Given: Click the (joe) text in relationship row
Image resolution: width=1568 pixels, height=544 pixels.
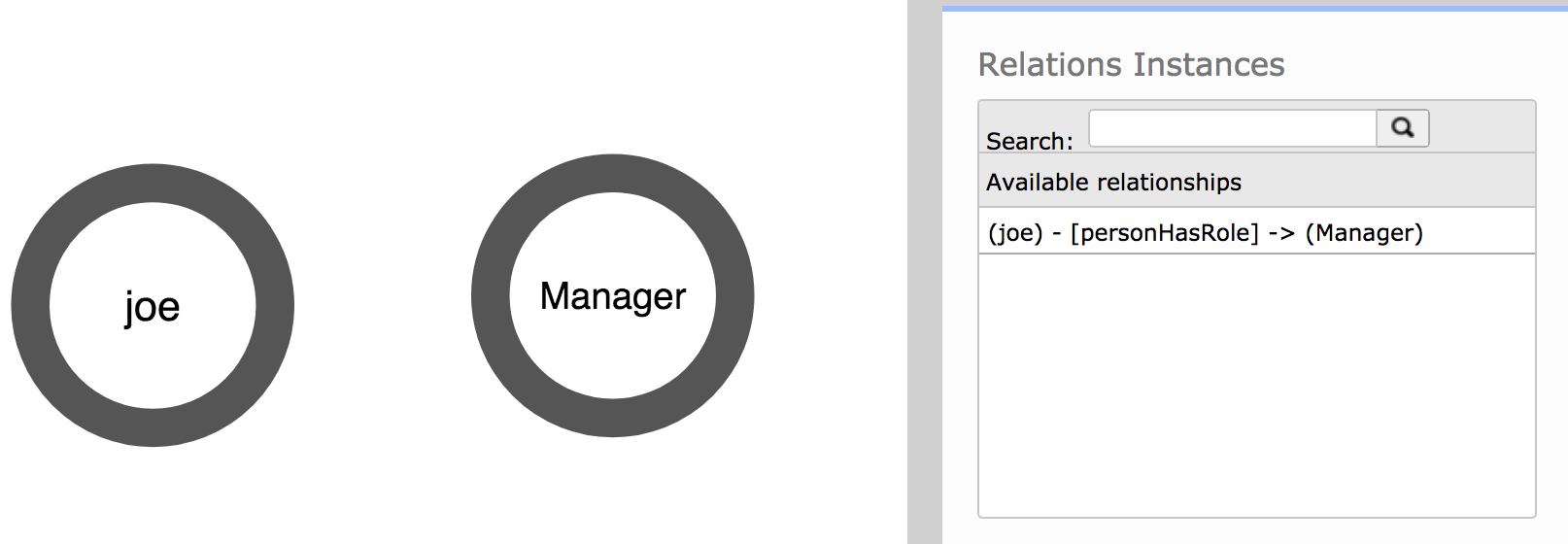Looking at the screenshot, I should click(1015, 233).
